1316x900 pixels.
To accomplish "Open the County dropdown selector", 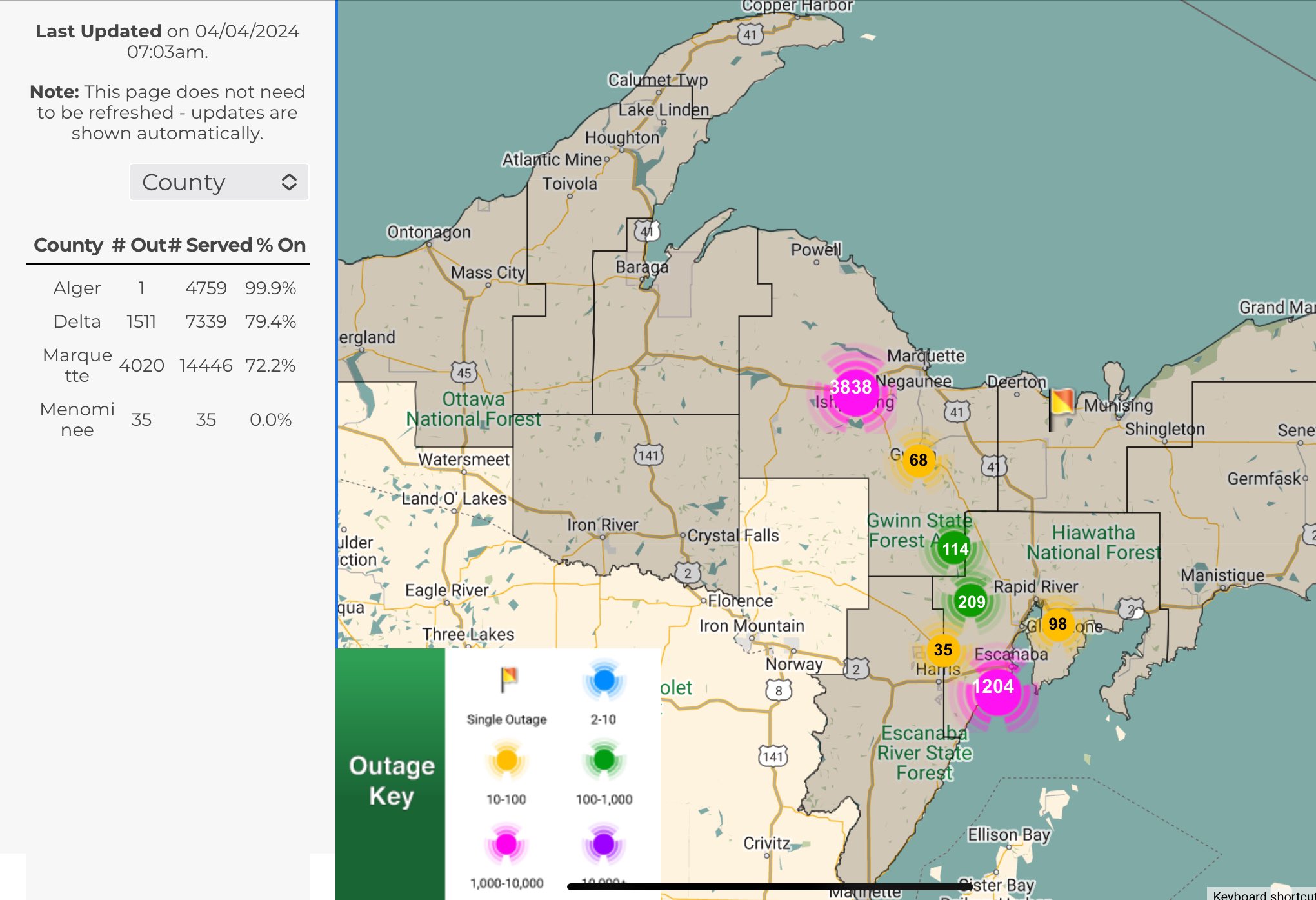I will (x=219, y=183).
